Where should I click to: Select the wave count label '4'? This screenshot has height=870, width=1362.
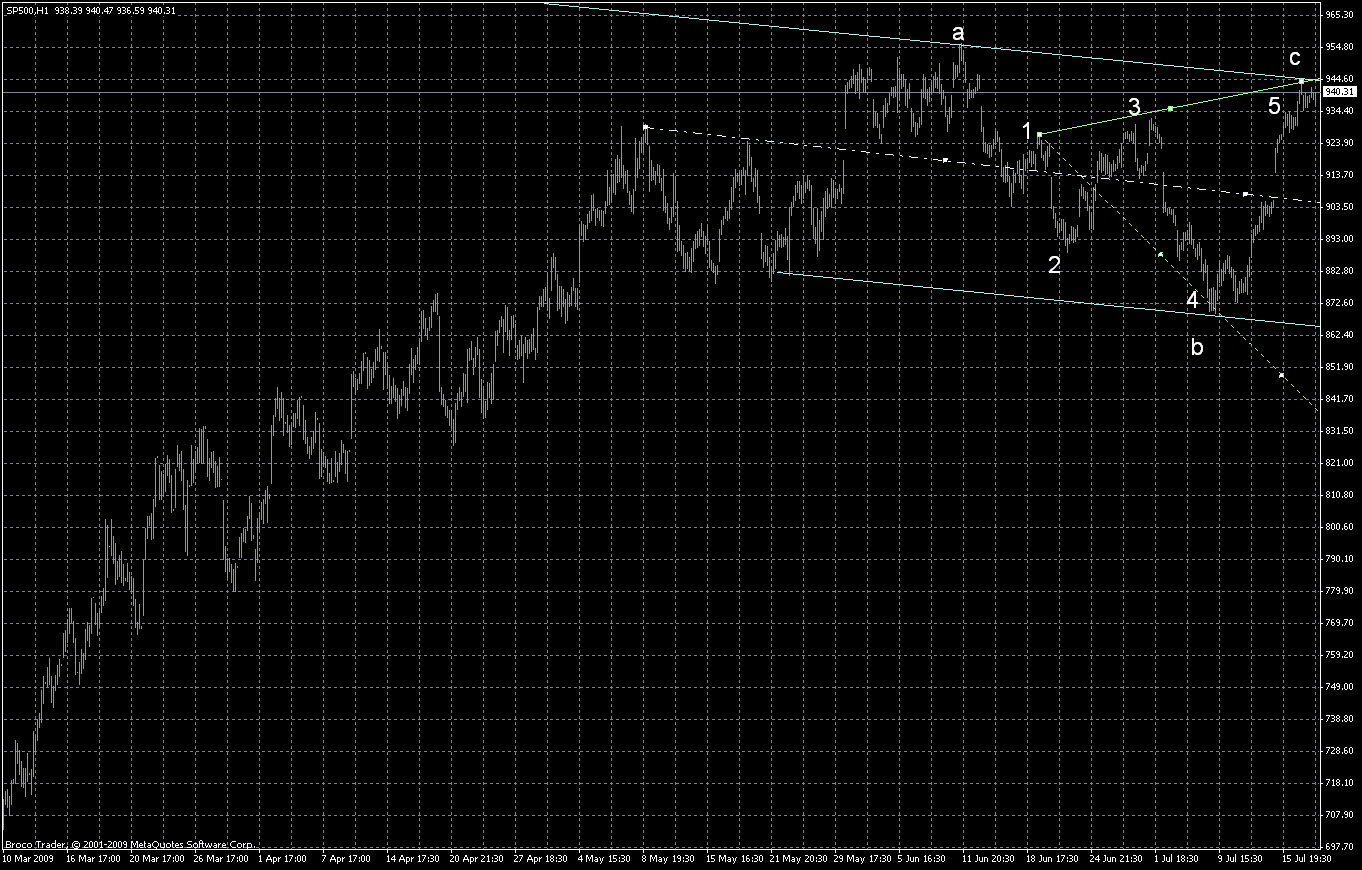click(1193, 299)
